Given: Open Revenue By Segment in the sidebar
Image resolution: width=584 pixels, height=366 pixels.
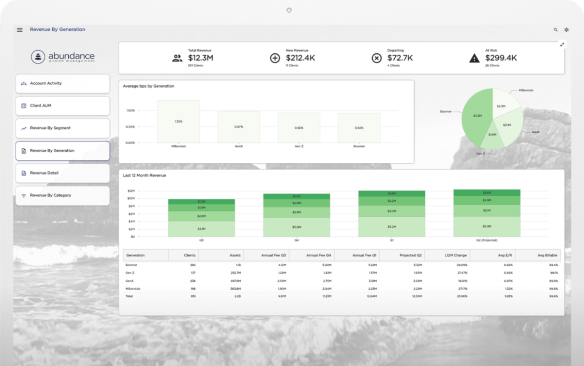Looking at the screenshot, I should (x=63, y=128).
